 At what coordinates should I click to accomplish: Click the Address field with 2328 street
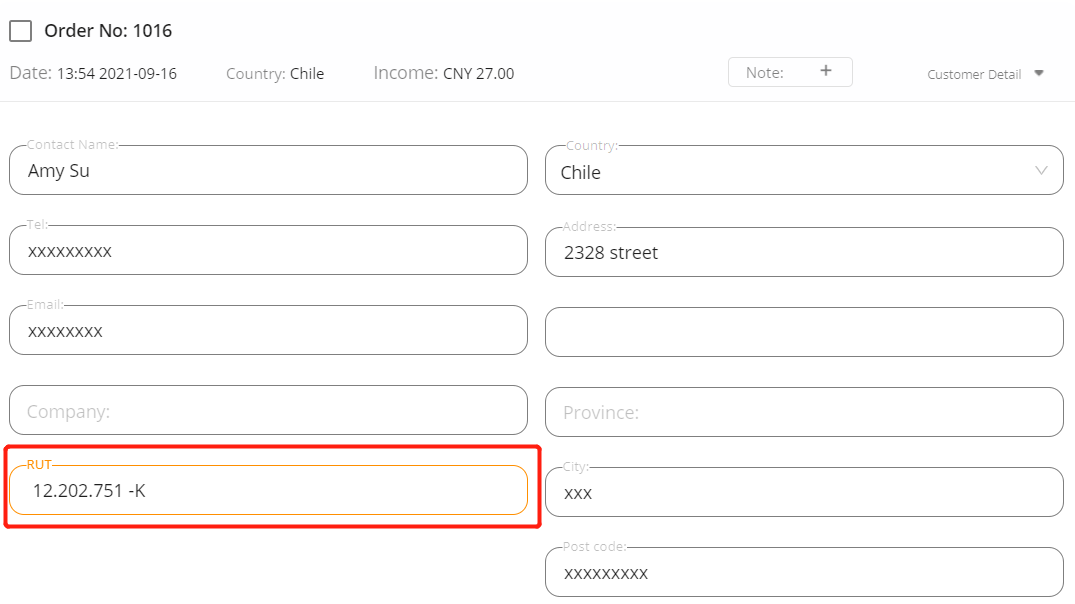click(x=804, y=252)
